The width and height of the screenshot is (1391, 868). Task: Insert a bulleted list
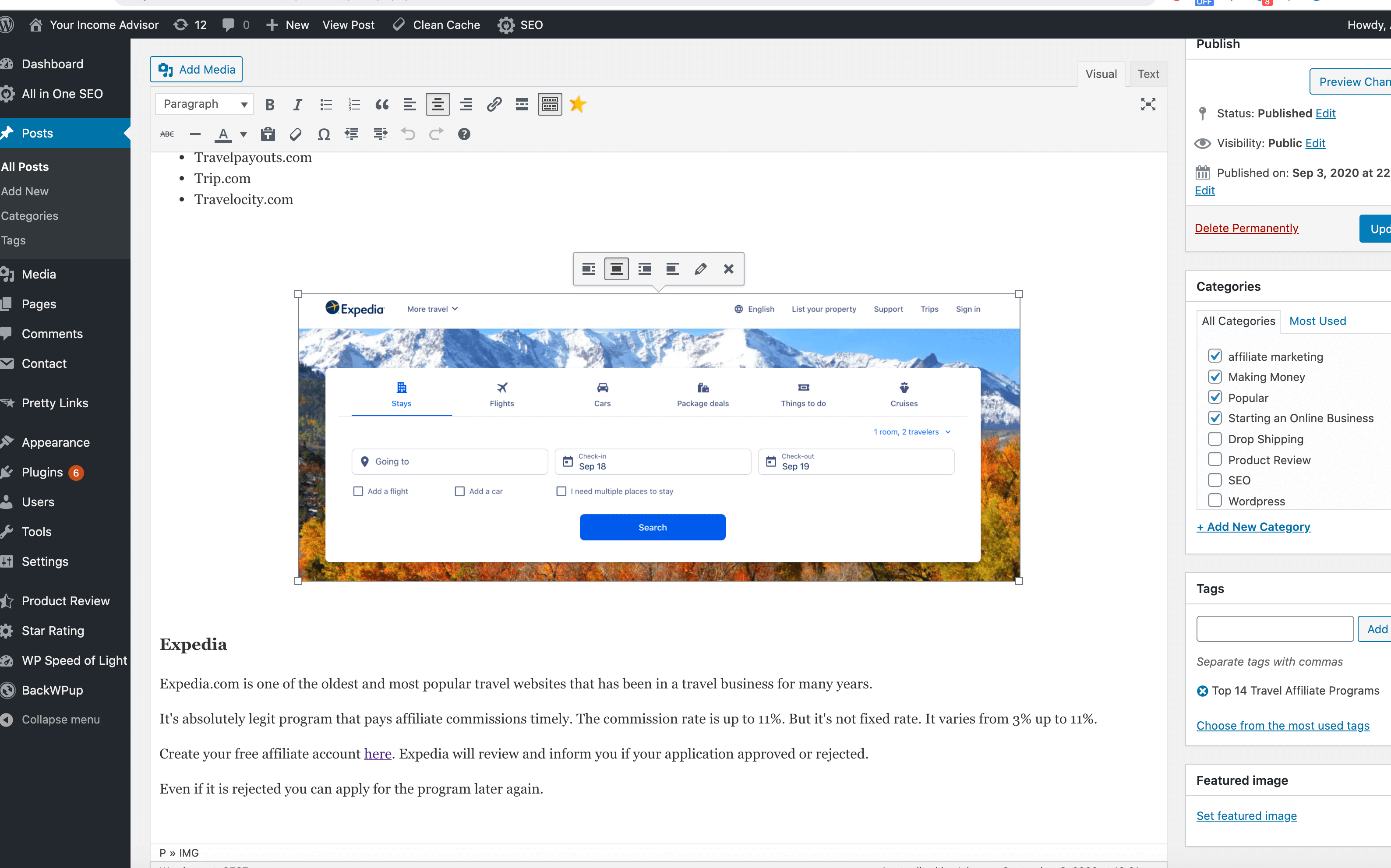click(325, 105)
